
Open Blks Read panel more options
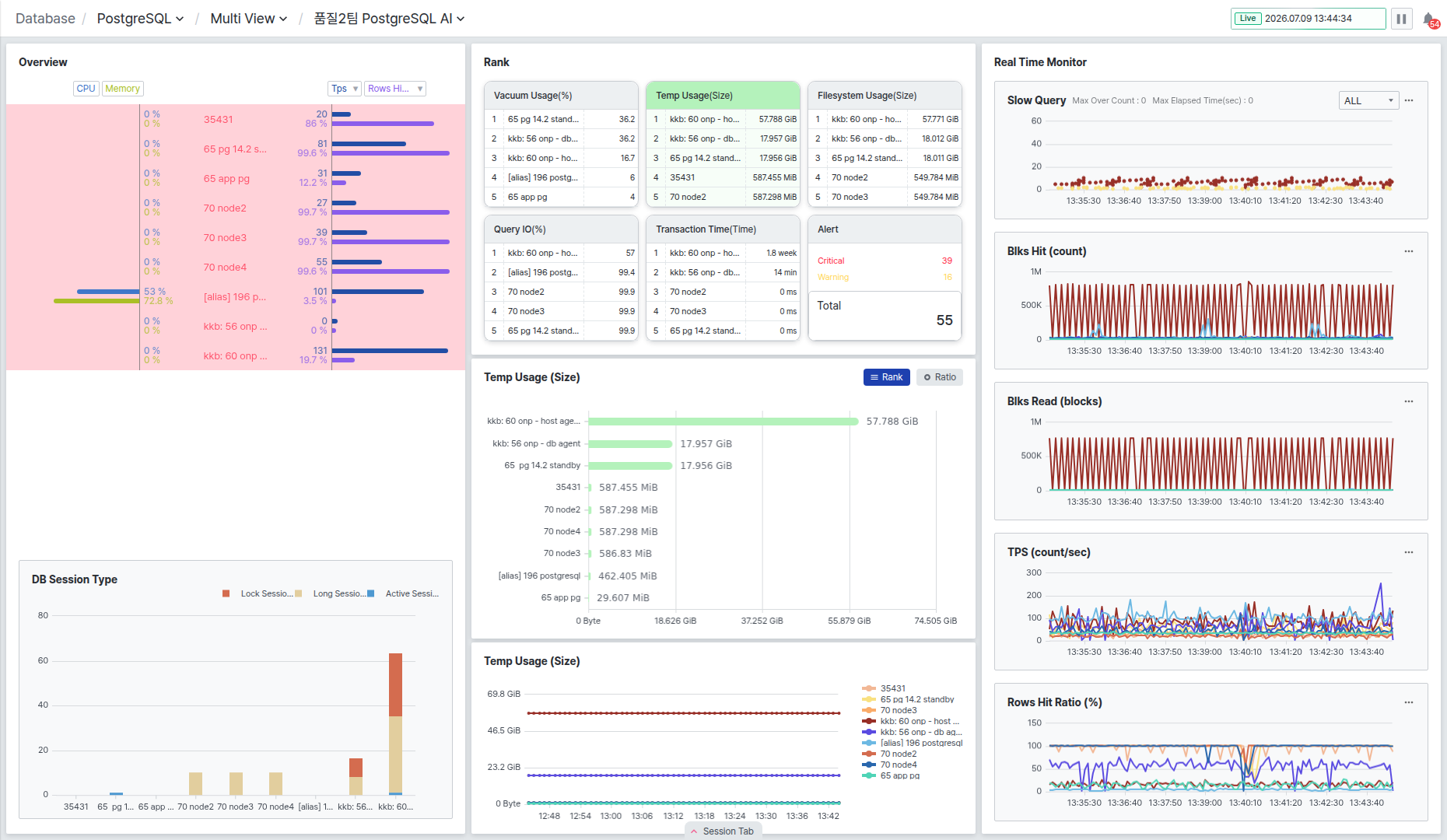point(1409,401)
